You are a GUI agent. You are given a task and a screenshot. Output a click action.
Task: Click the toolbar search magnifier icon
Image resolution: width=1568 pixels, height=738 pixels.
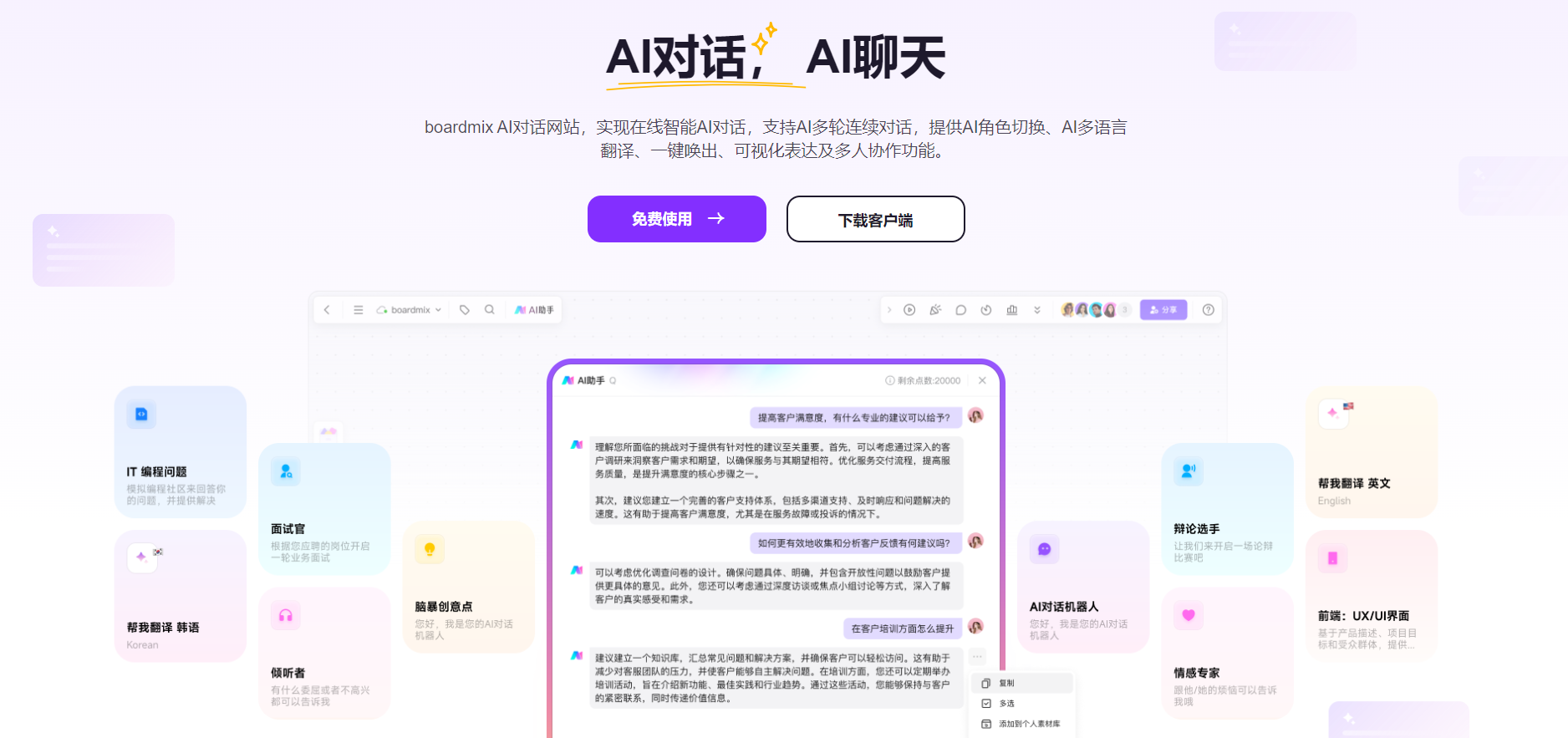tap(490, 310)
